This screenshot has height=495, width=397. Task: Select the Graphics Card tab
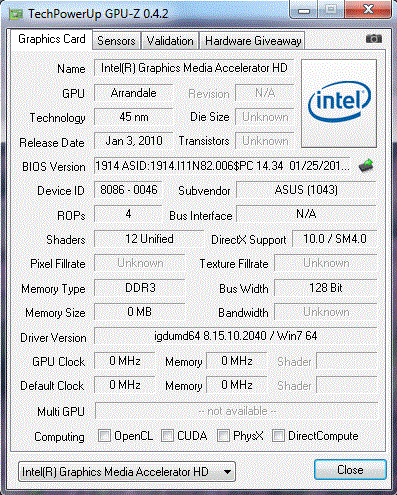[52, 39]
